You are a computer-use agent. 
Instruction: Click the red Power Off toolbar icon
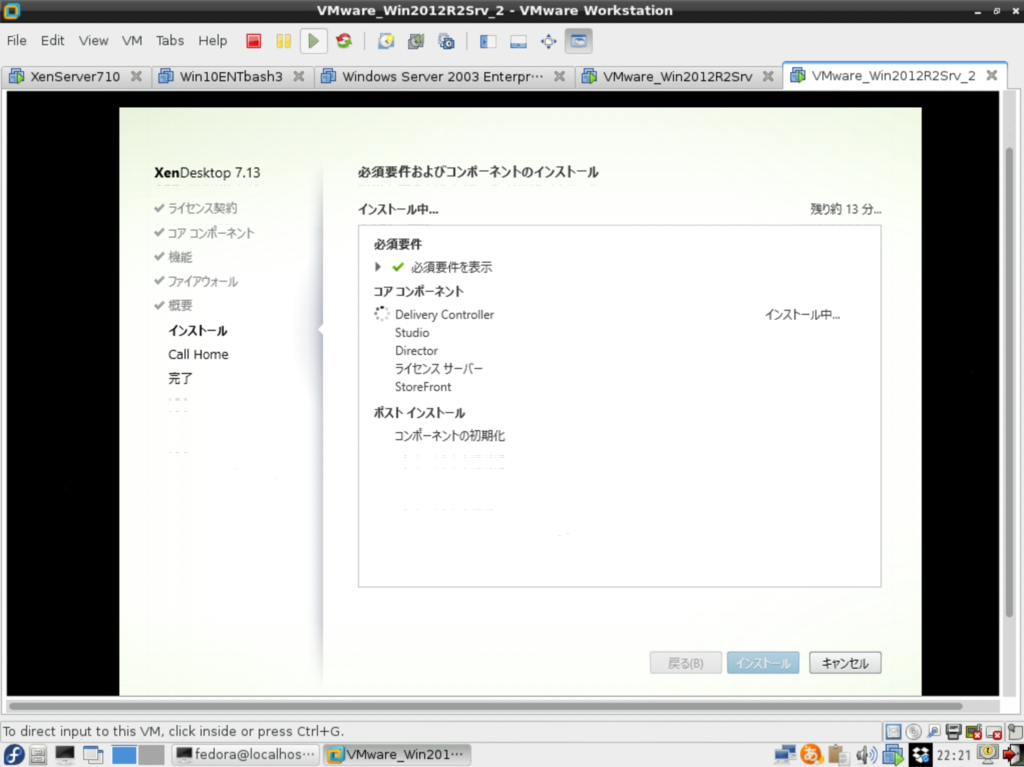[253, 41]
